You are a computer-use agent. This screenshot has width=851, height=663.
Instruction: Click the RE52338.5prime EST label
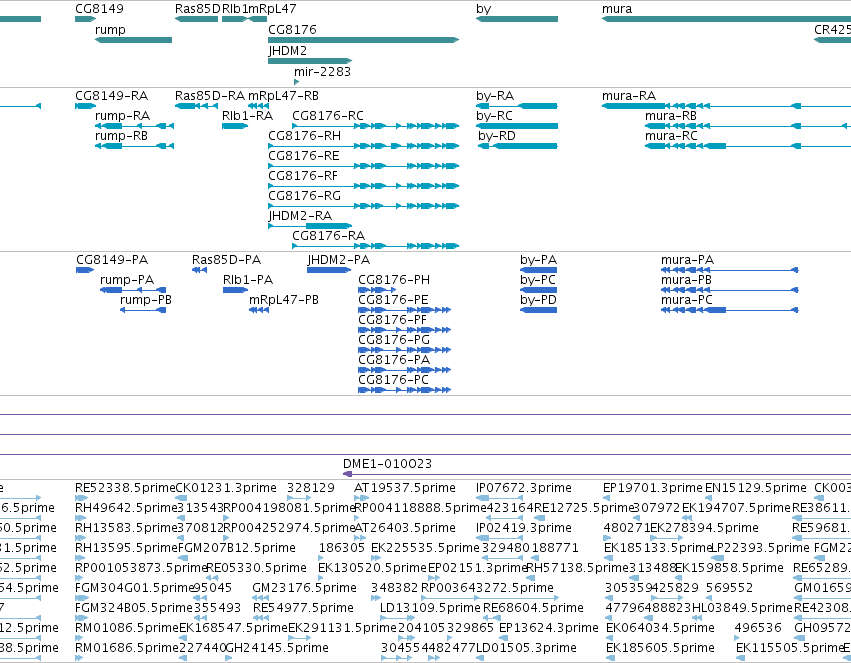coord(125,488)
